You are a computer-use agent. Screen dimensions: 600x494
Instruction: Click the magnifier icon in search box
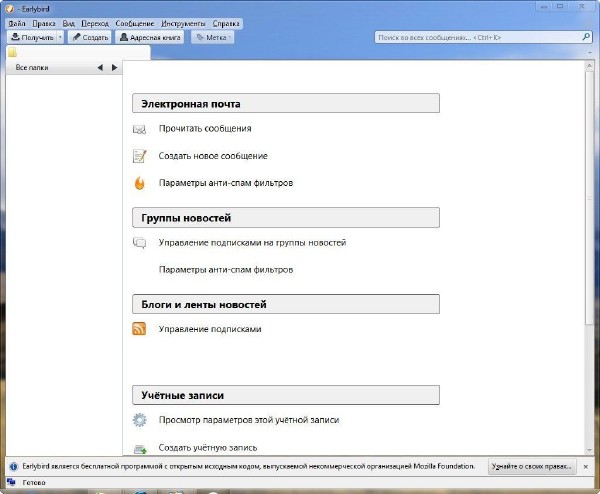pyautogui.click(x=586, y=37)
